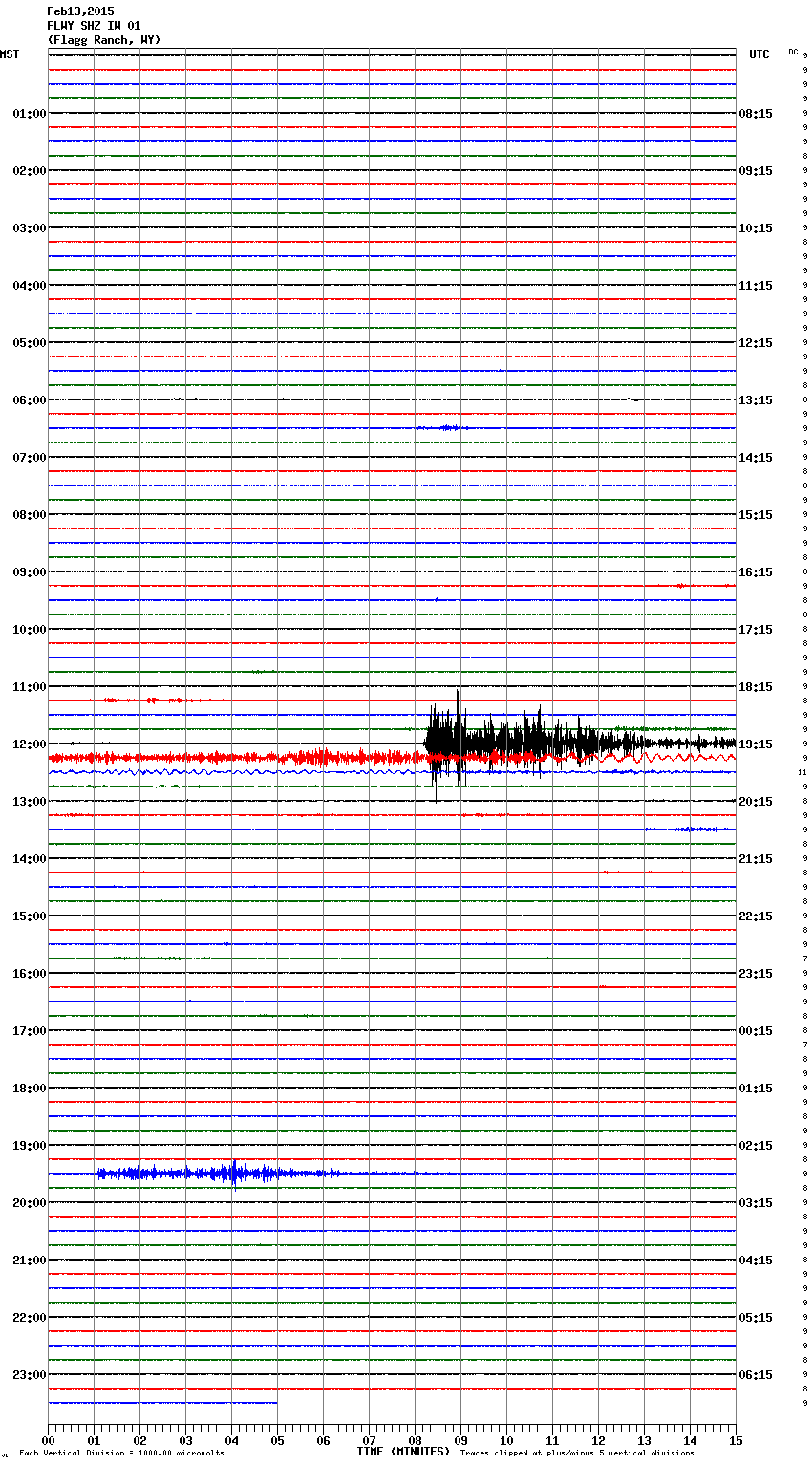Click the minute 05 axis tick label
The height and width of the screenshot is (1466, 812).
pos(277,1441)
